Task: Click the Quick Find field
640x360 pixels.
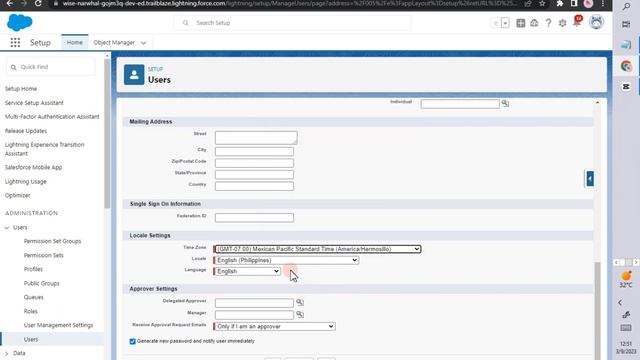Action: click(51, 67)
